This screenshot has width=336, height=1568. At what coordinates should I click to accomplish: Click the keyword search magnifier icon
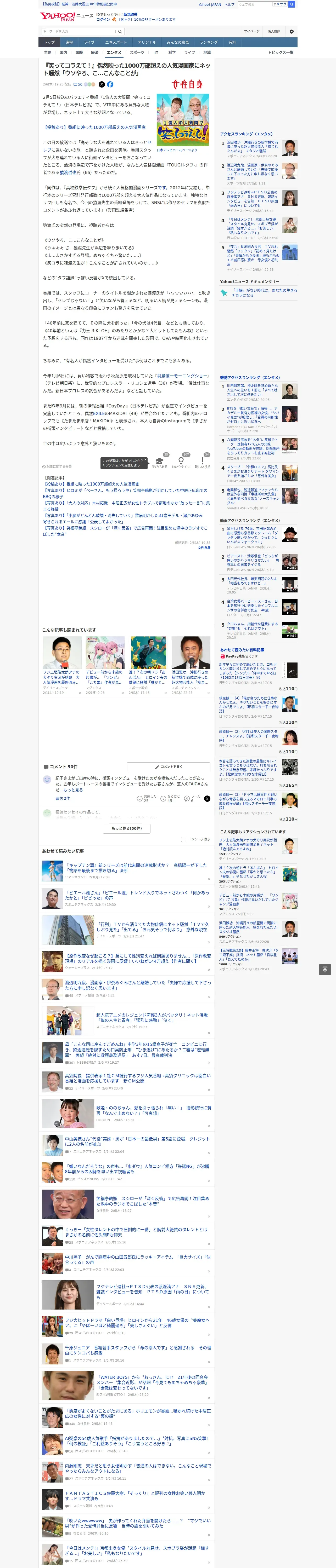click(x=120, y=32)
